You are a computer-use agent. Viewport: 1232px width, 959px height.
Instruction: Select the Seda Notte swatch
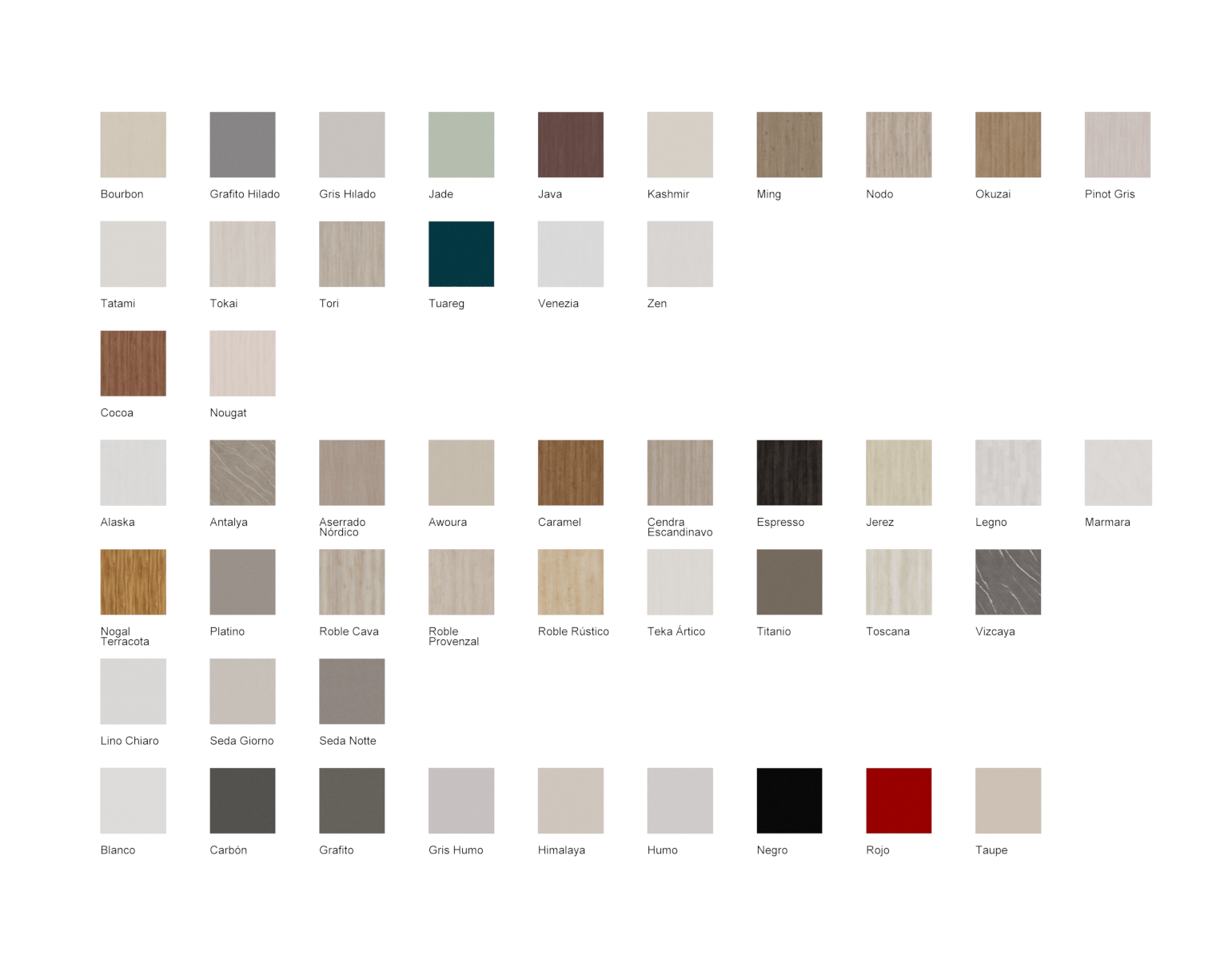[x=352, y=691]
